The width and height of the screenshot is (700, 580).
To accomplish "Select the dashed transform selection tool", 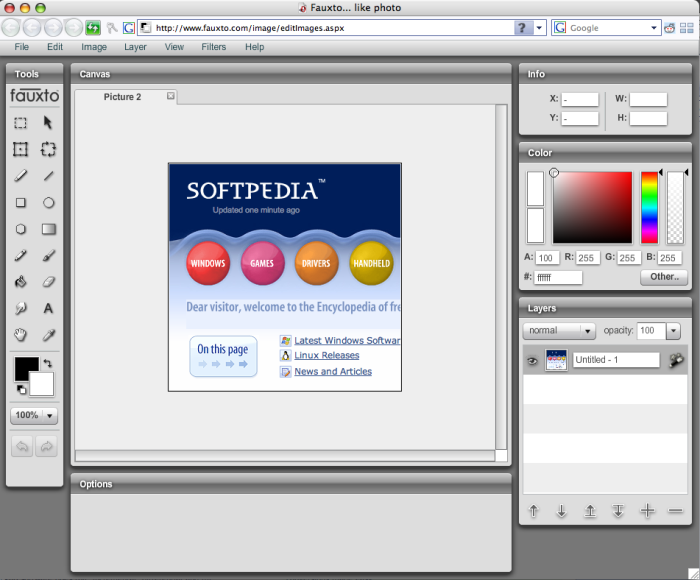I will point(48,149).
